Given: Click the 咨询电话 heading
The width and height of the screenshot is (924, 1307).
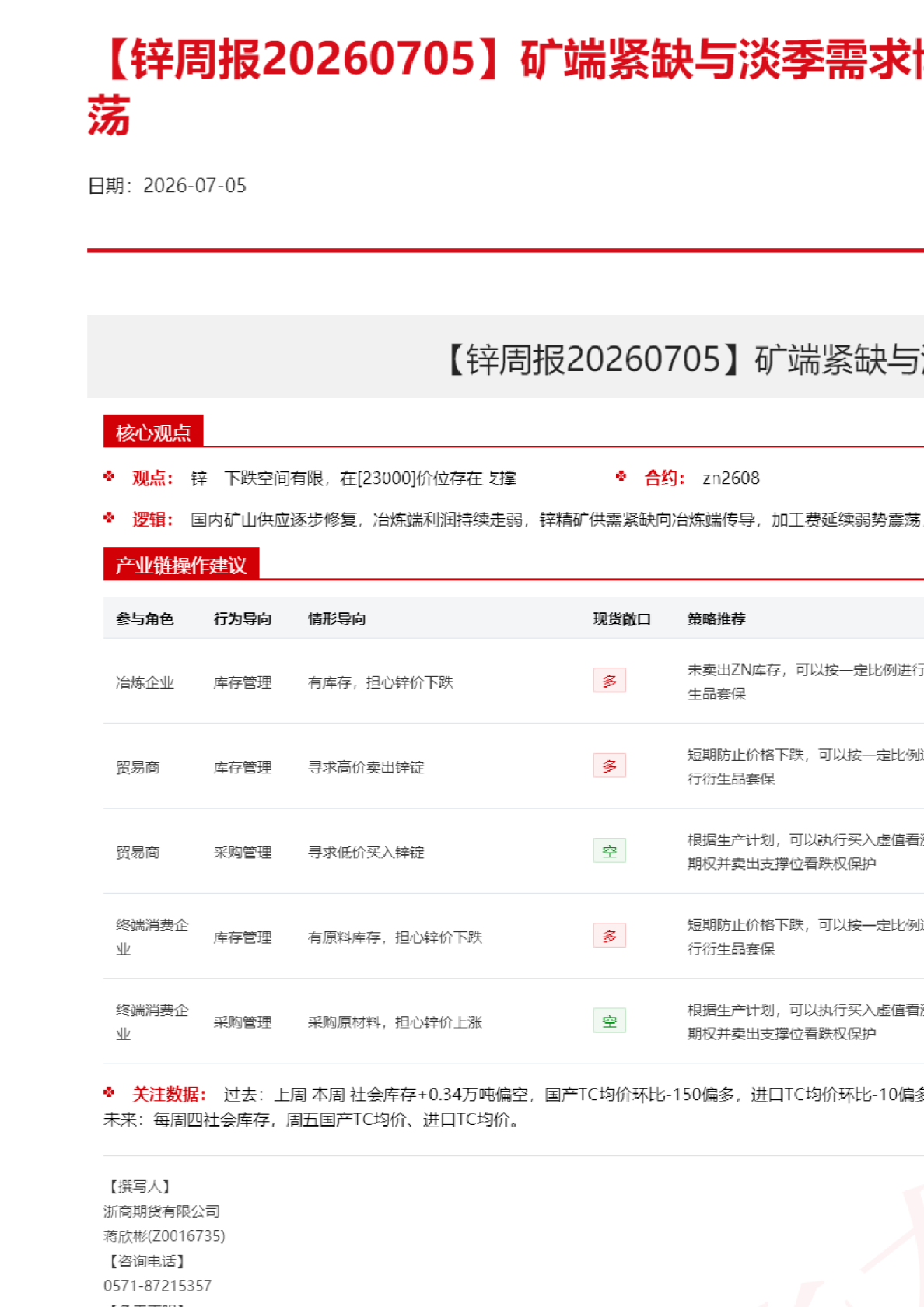Looking at the screenshot, I should click(x=147, y=1260).
